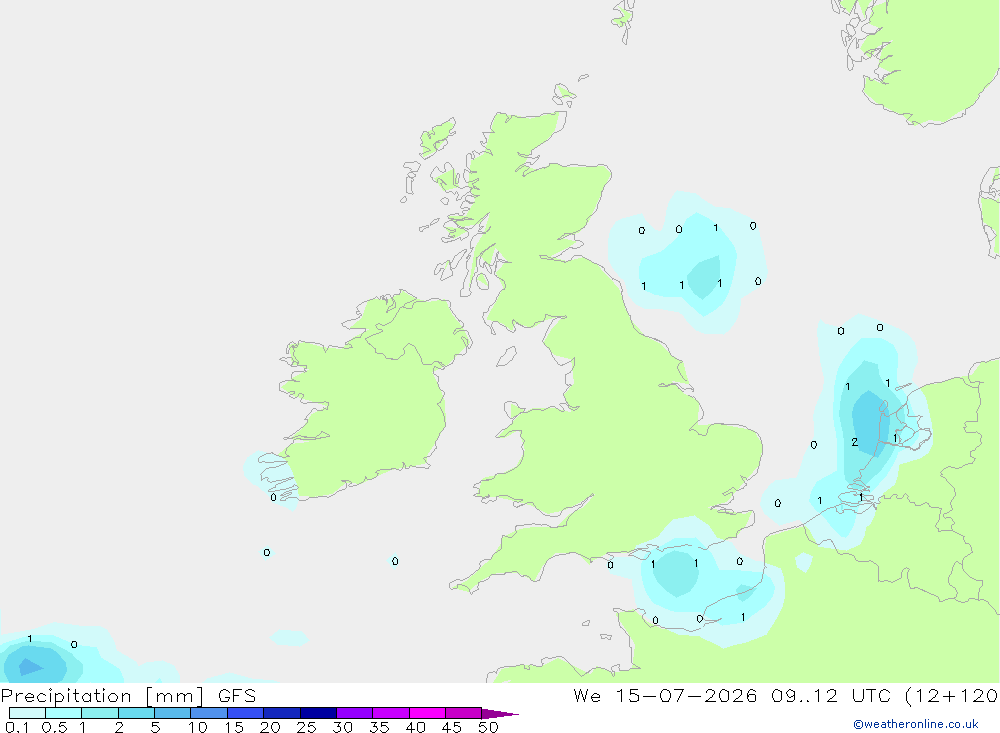Click the "GFS" model label
The height and width of the screenshot is (733, 1000).
[x=237, y=695]
